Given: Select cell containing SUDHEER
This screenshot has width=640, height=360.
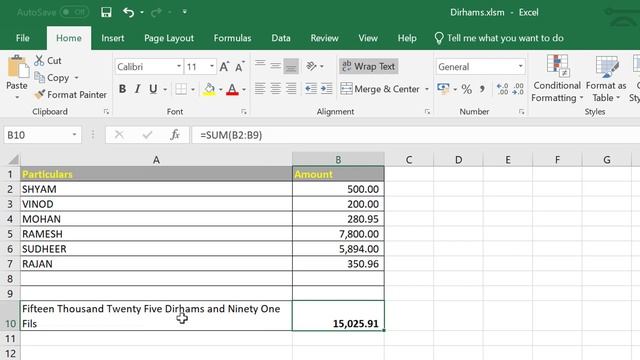Looking at the screenshot, I should [156, 249].
